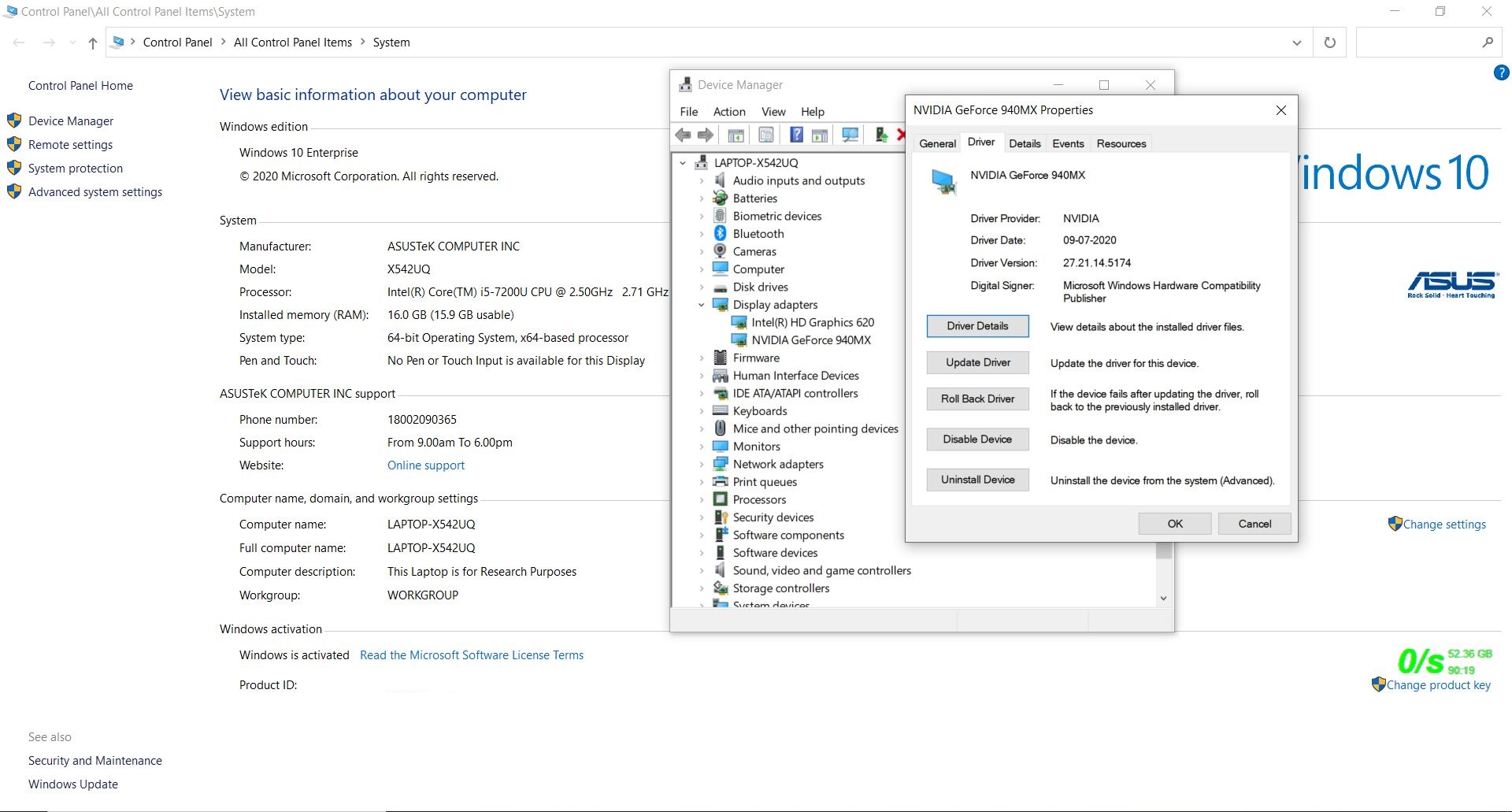Switch to the General tab
This screenshot has width=1512, height=812.
click(x=937, y=143)
